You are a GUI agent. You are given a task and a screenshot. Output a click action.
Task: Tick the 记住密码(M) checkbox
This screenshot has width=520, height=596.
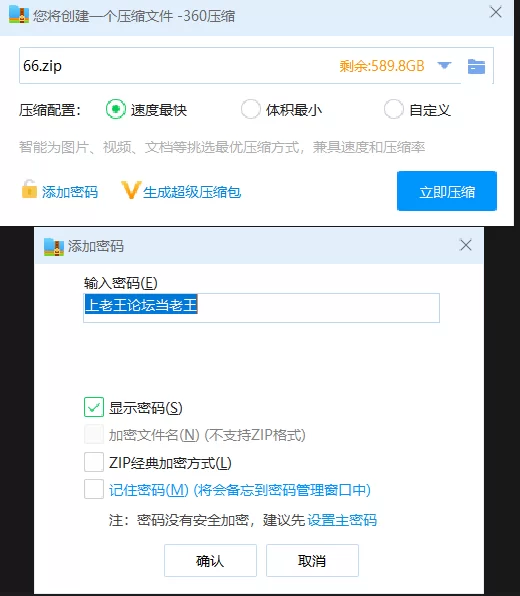pyautogui.click(x=94, y=489)
